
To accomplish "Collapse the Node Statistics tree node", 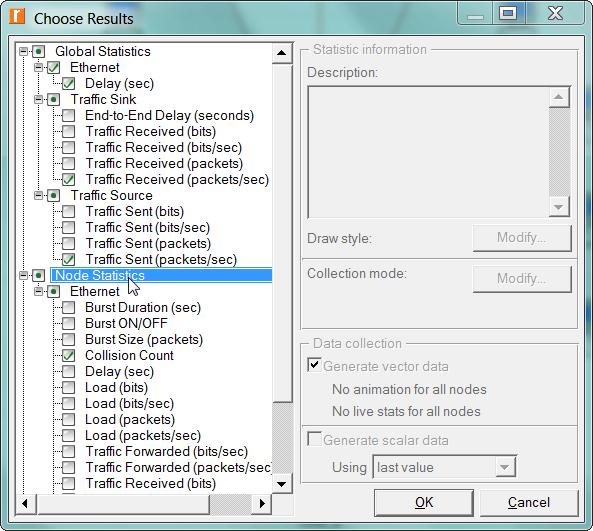I will (x=23, y=275).
